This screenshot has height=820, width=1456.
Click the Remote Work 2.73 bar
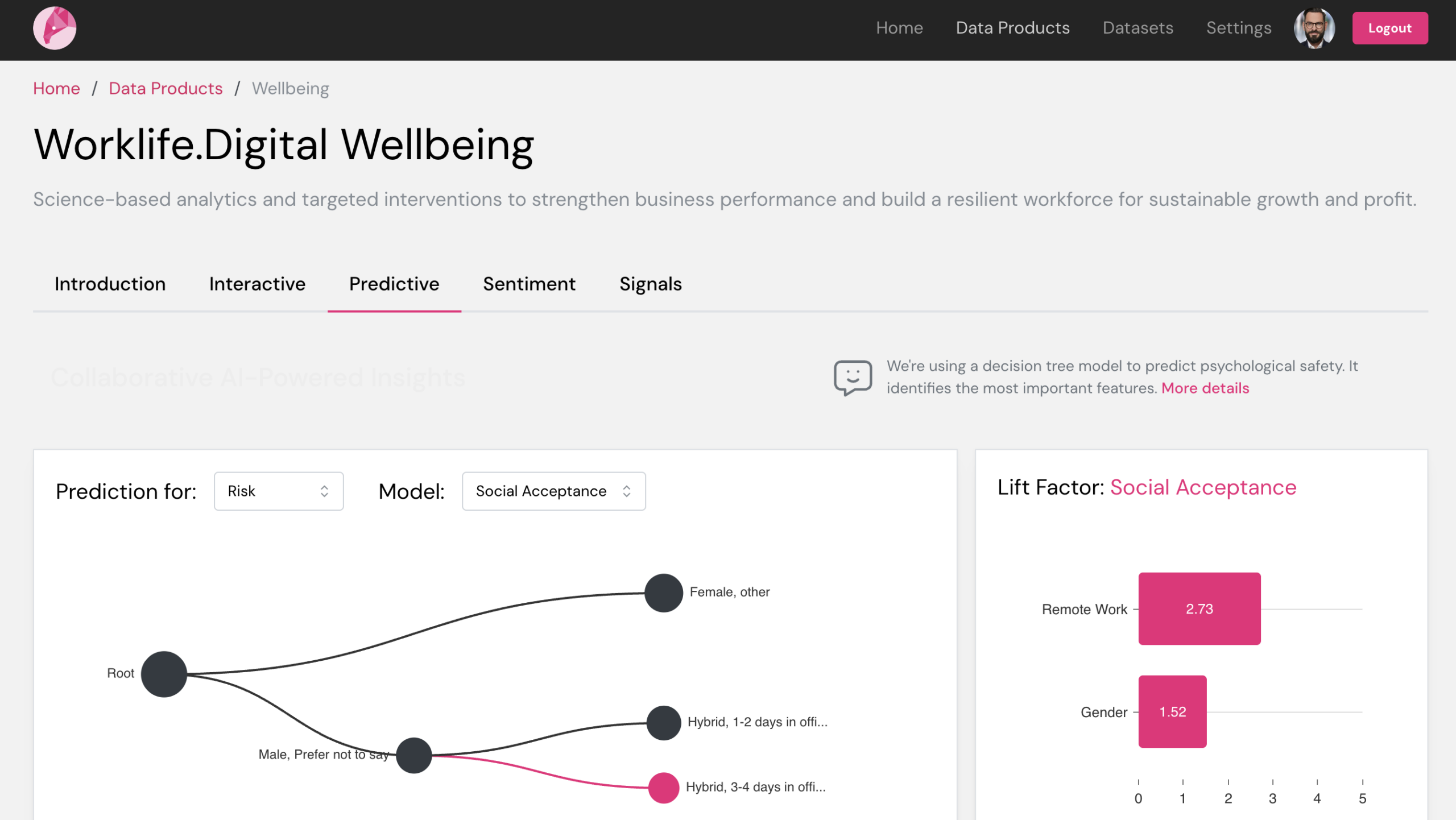coord(1199,608)
